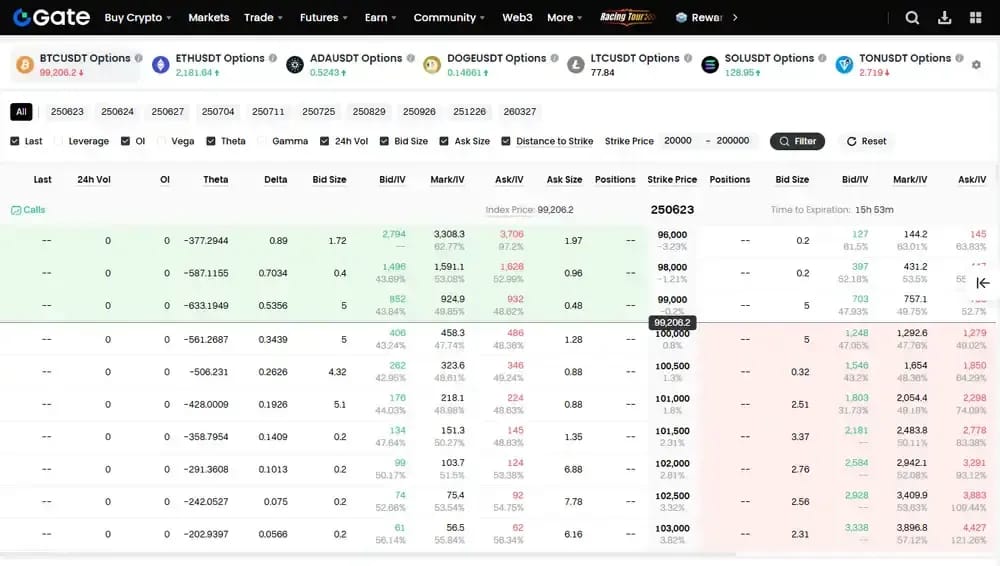Enable the Gamma column checkbox
The width and height of the screenshot is (1000, 566).
pyautogui.click(x=262, y=141)
